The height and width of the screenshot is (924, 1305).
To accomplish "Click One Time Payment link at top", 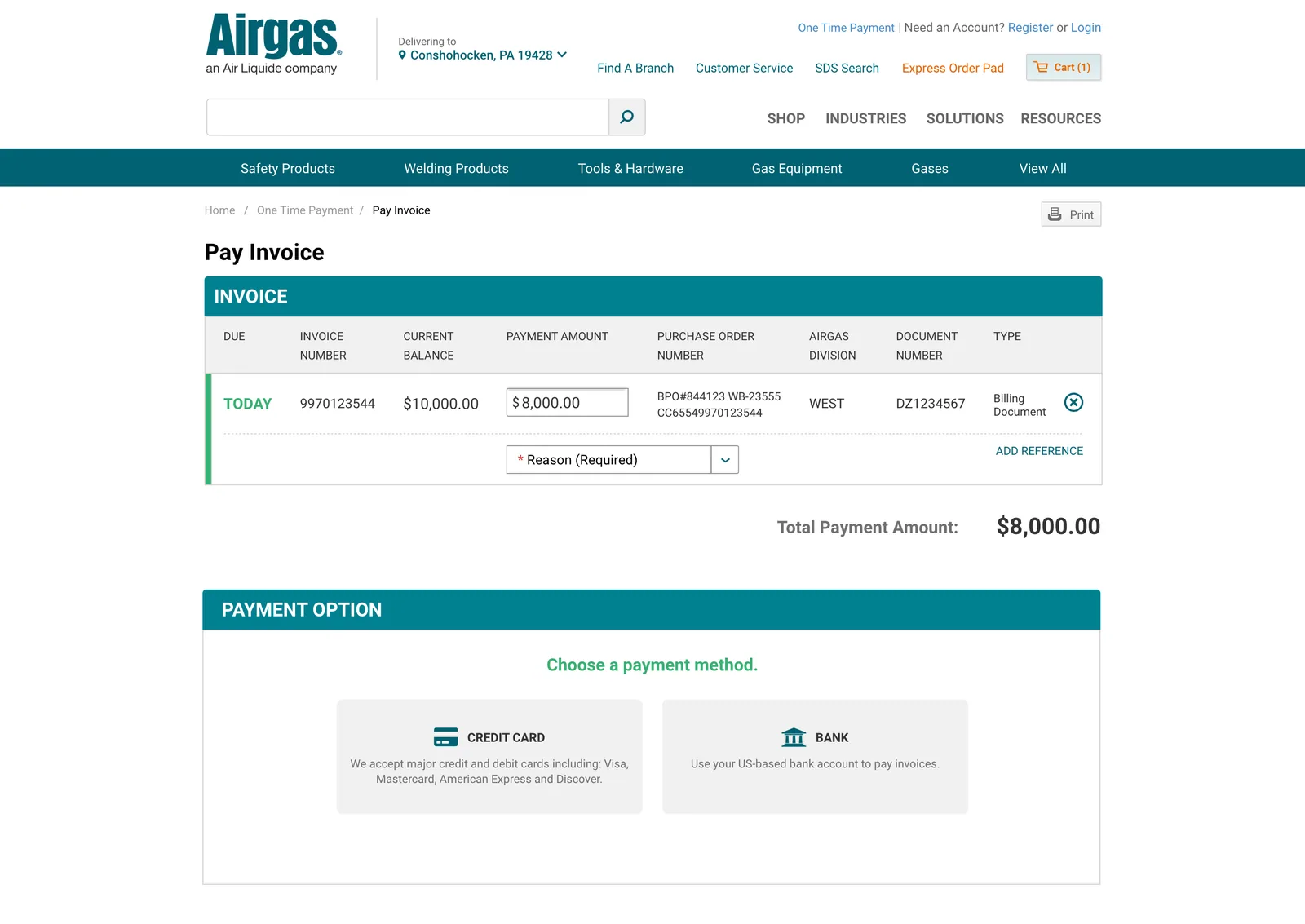I will 846,28.
